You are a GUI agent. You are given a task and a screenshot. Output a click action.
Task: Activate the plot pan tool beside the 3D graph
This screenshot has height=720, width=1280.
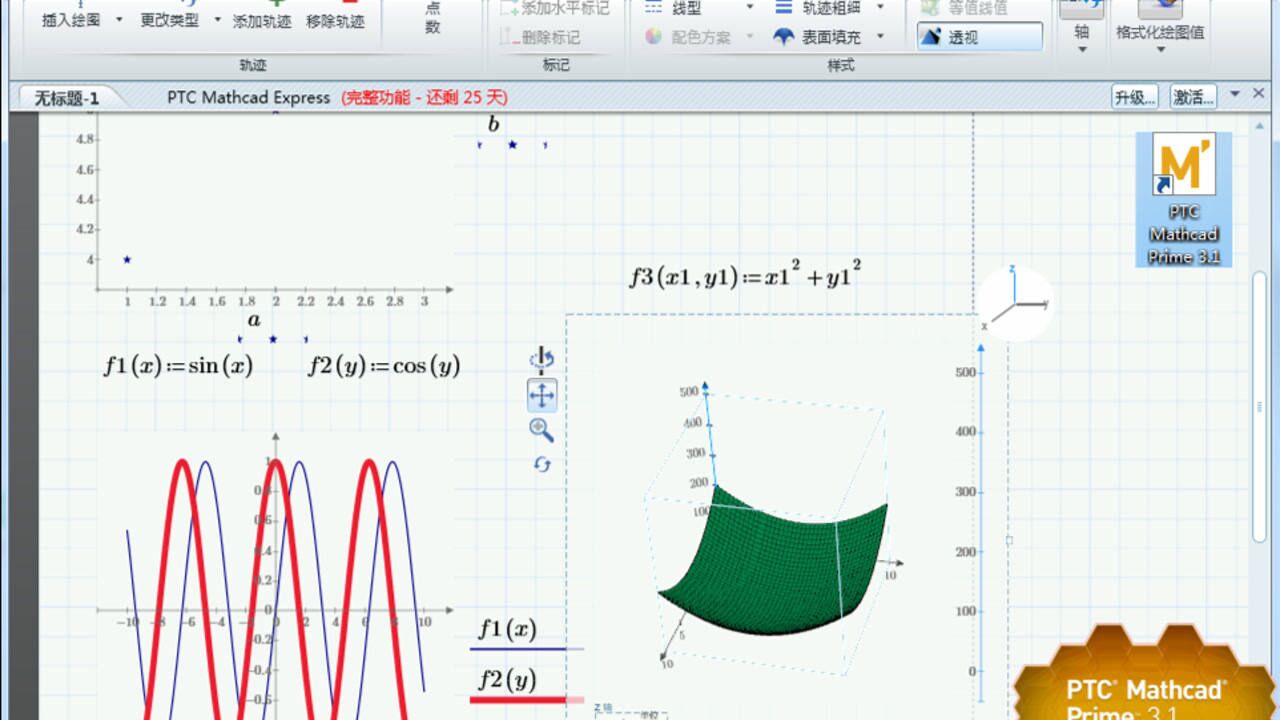[x=540, y=394]
